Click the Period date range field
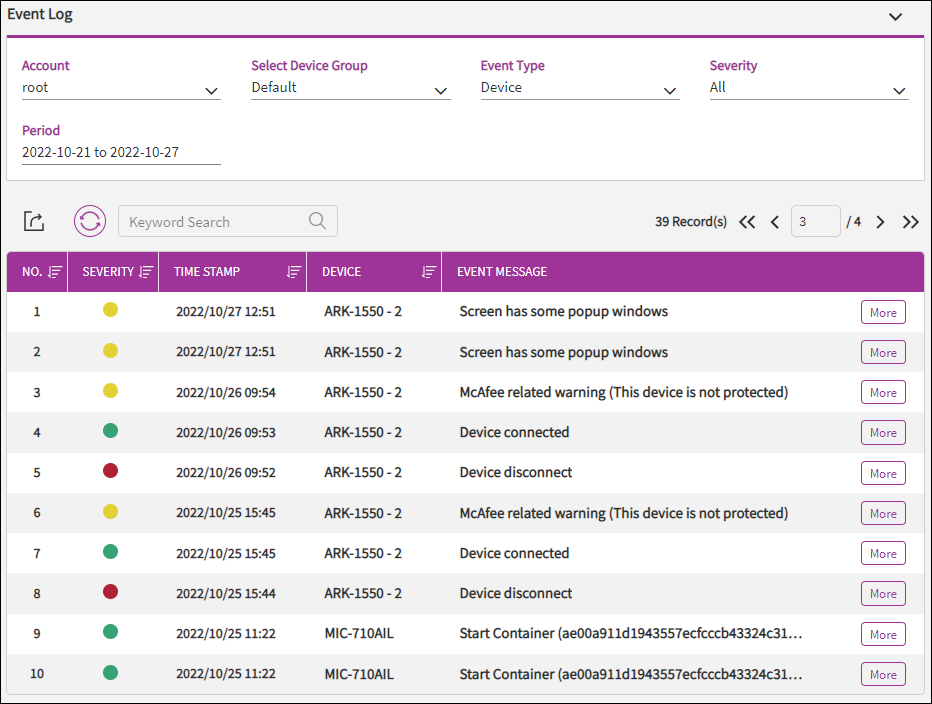 [x=121, y=153]
